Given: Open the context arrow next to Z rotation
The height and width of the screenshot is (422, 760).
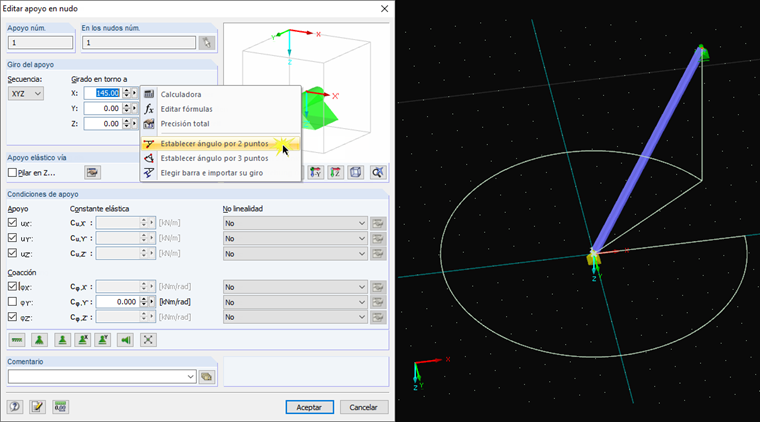Looking at the screenshot, I should click(135, 124).
